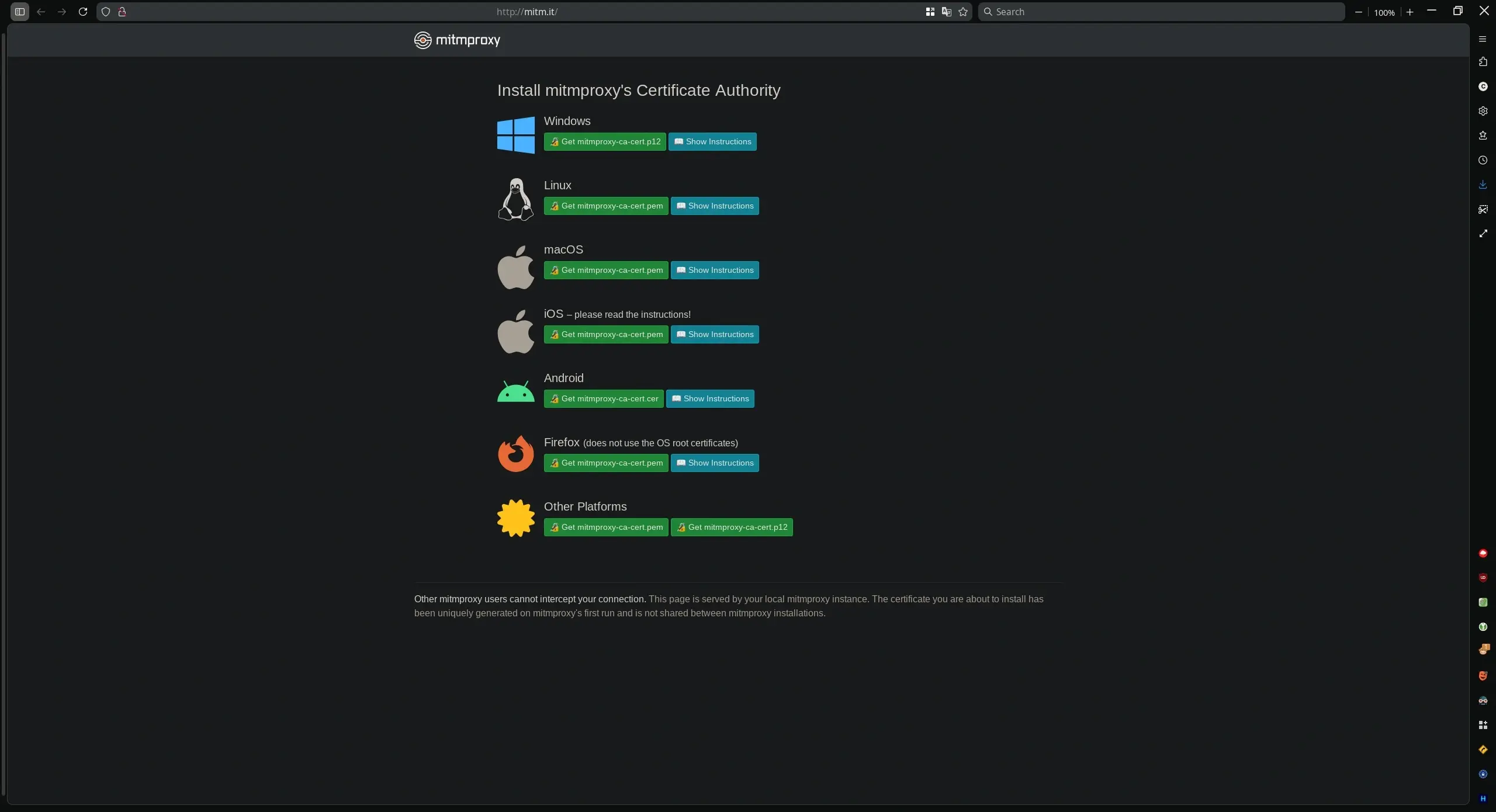Screen dimensions: 1496x812
Task: Go back to the previous page
Action: [41, 12]
